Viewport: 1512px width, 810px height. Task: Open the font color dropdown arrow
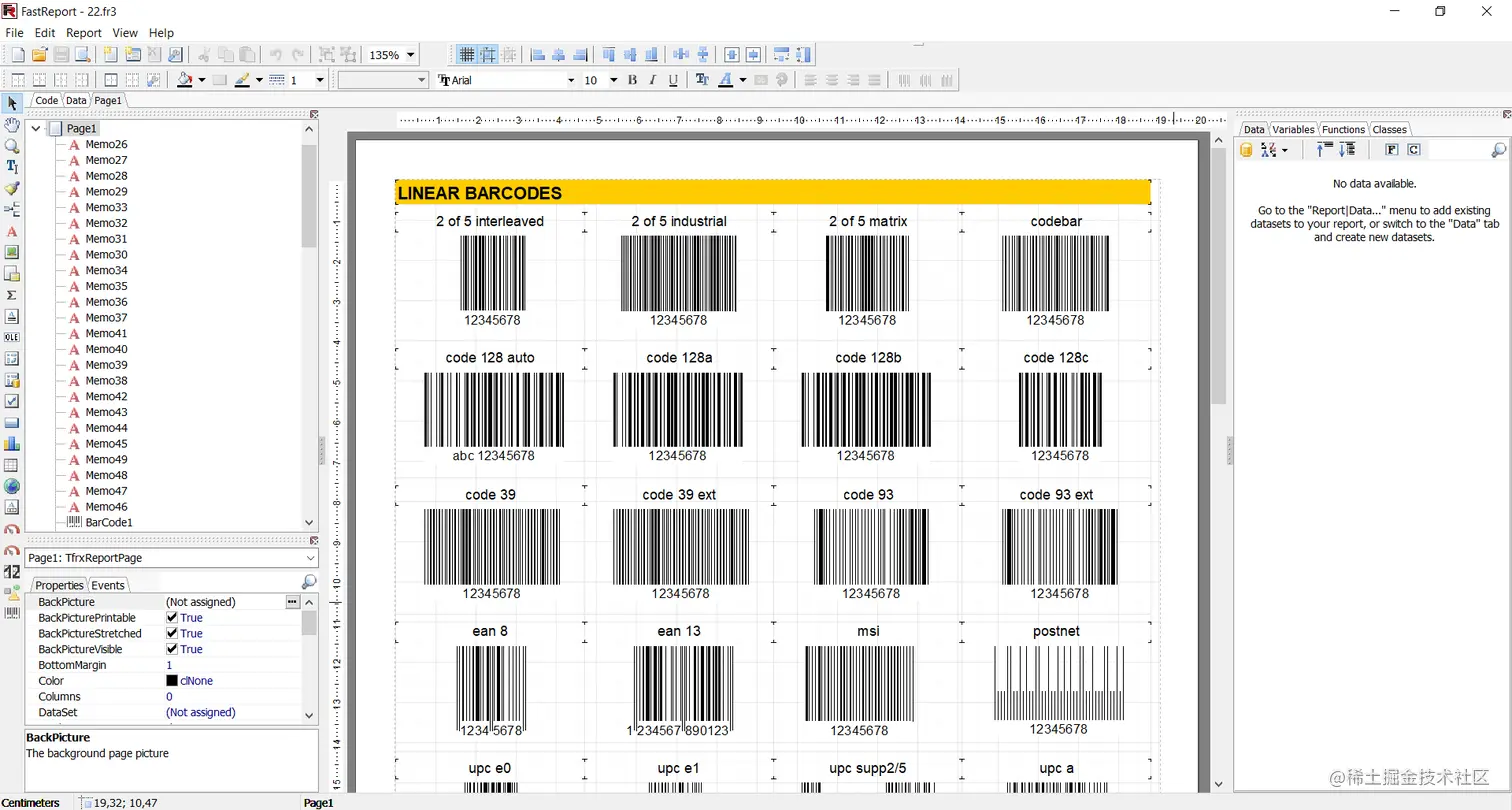[x=743, y=80]
